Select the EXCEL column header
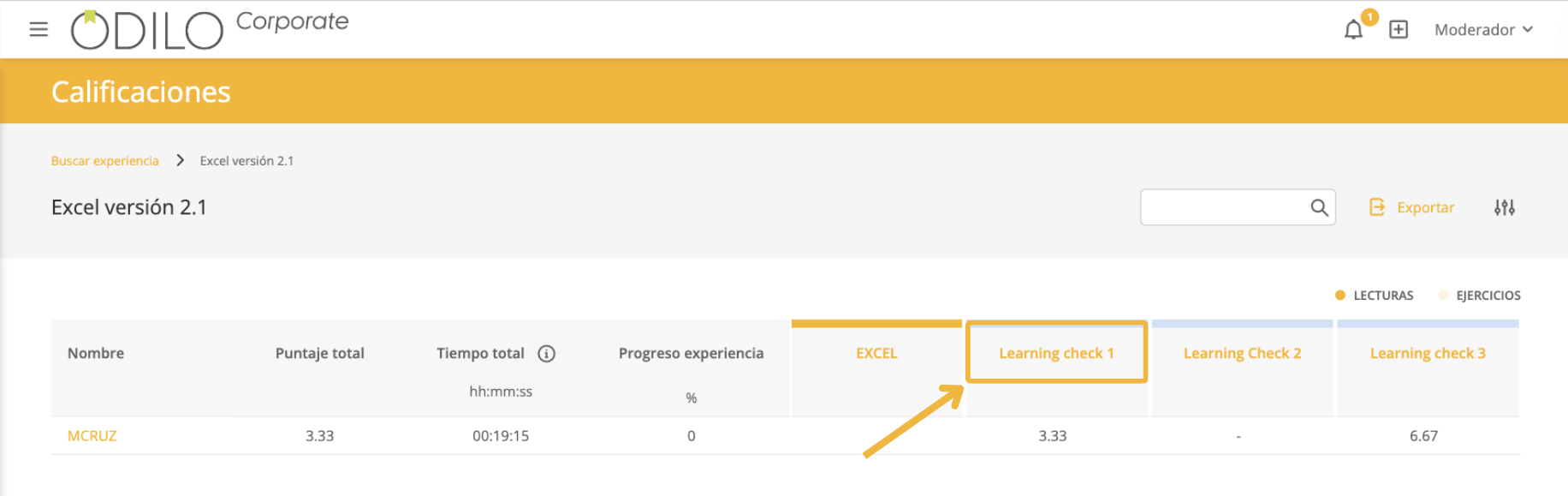Viewport: 1568px width, 496px height. pos(876,353)
